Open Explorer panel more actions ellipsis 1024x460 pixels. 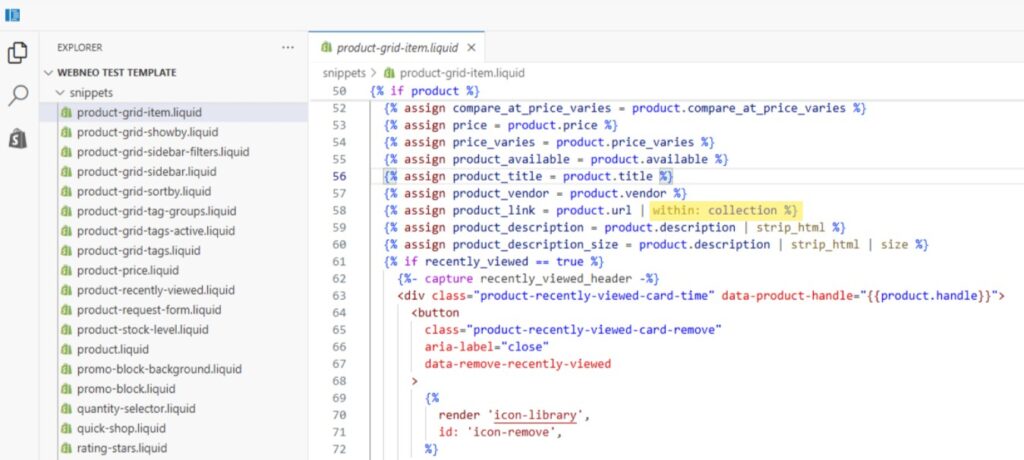click(288, 47)
